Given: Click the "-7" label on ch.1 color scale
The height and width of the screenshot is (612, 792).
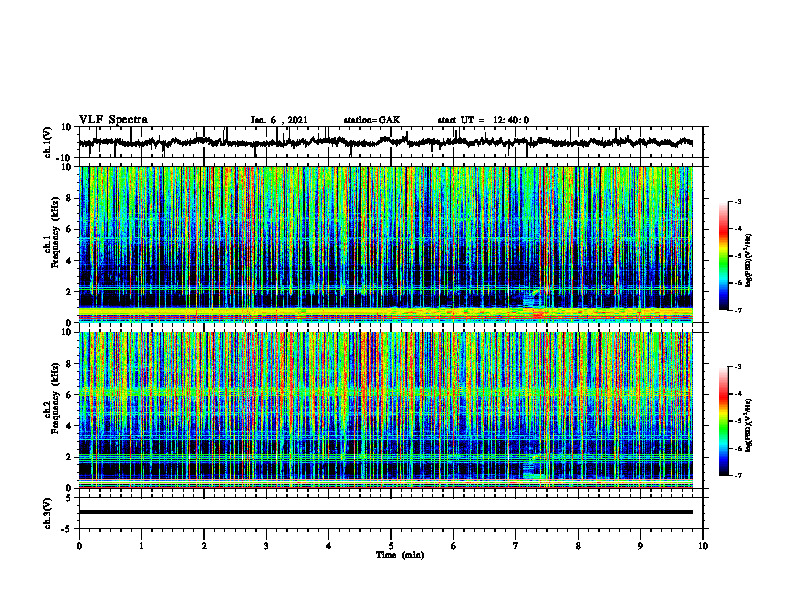Looking at the screenshot, I should coord(737,310).
